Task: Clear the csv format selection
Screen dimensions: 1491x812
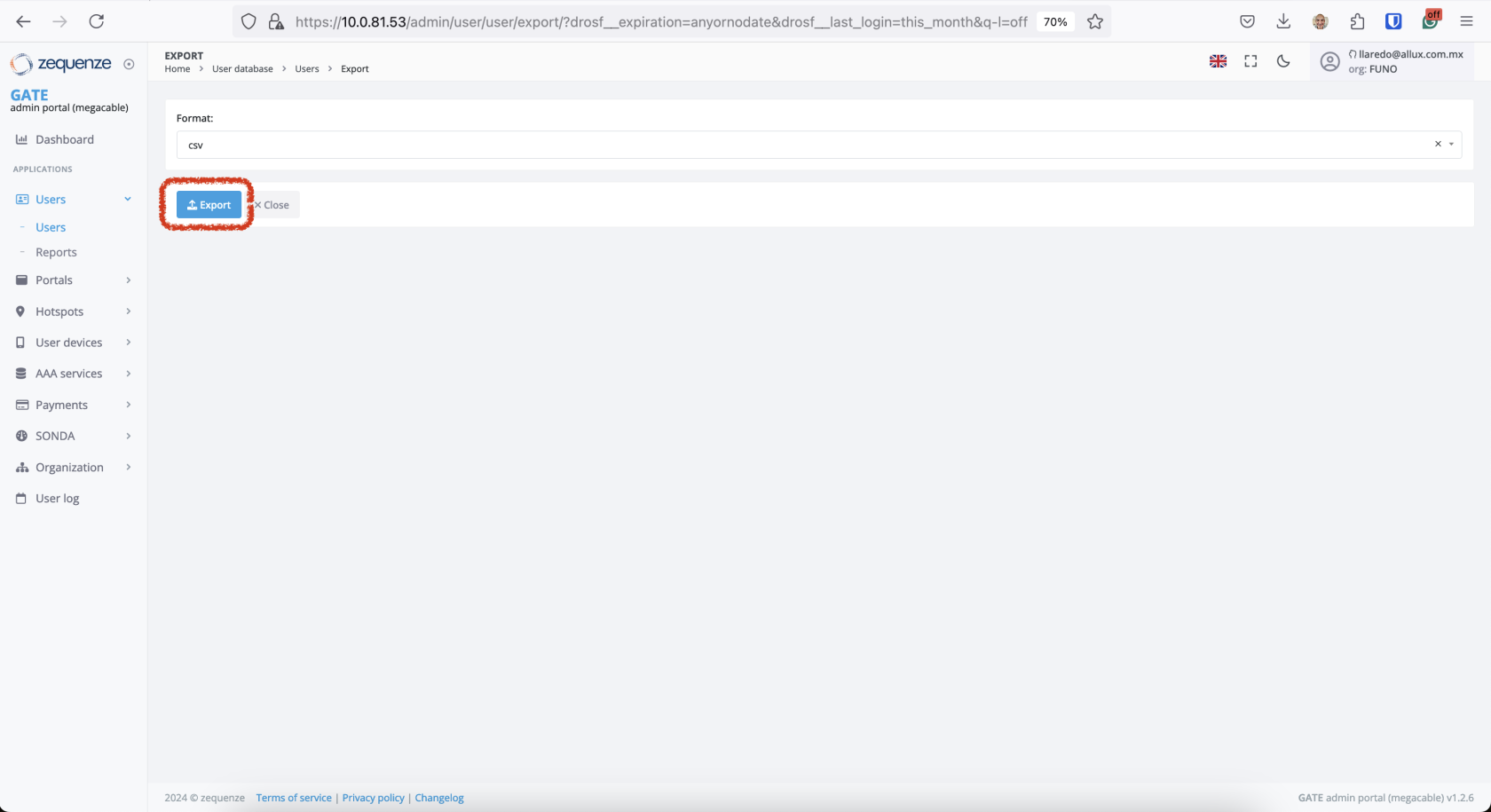Action: click(1438, 145)
